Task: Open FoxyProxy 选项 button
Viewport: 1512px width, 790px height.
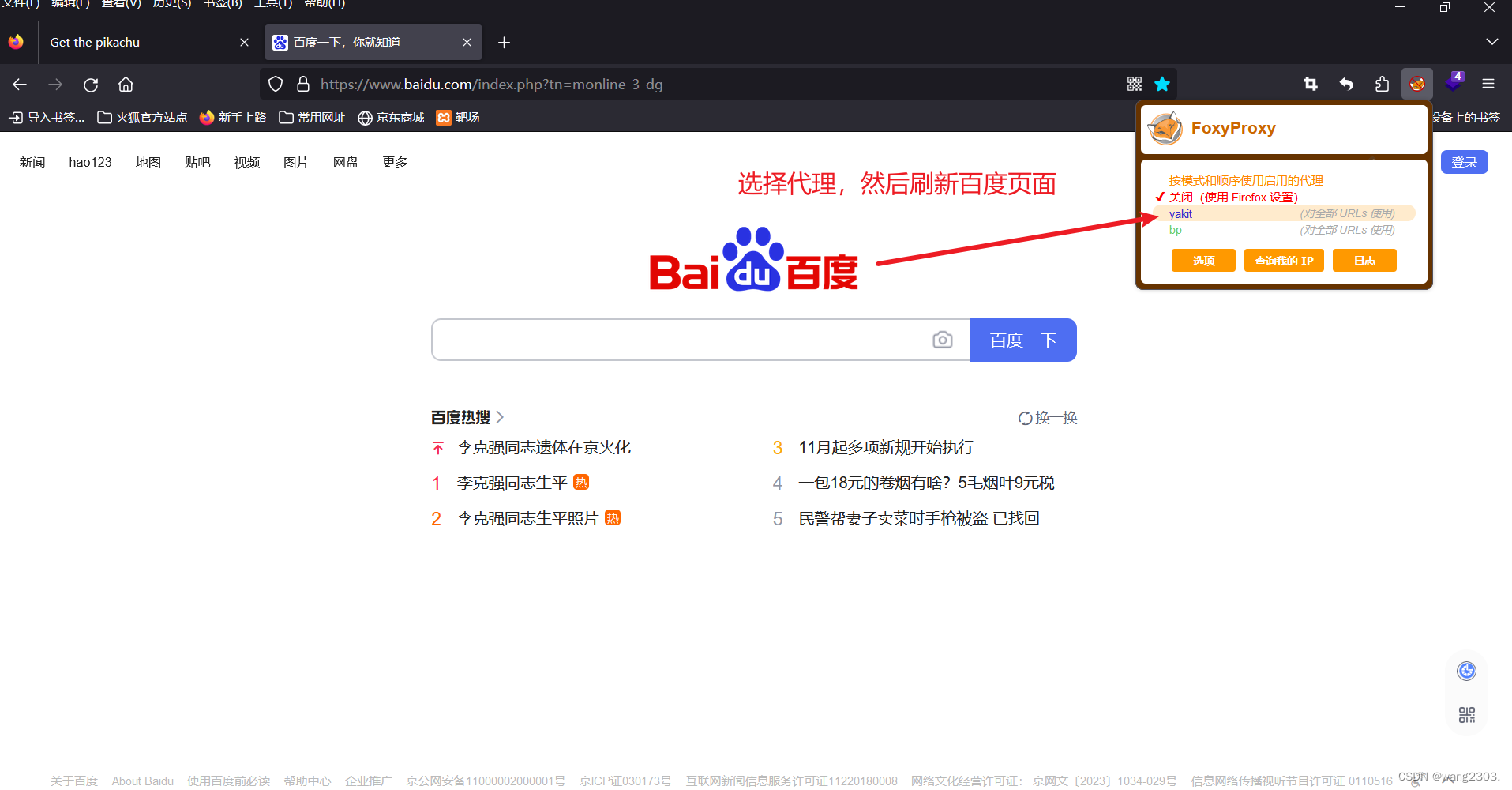Action: [x=1203, y=261]
